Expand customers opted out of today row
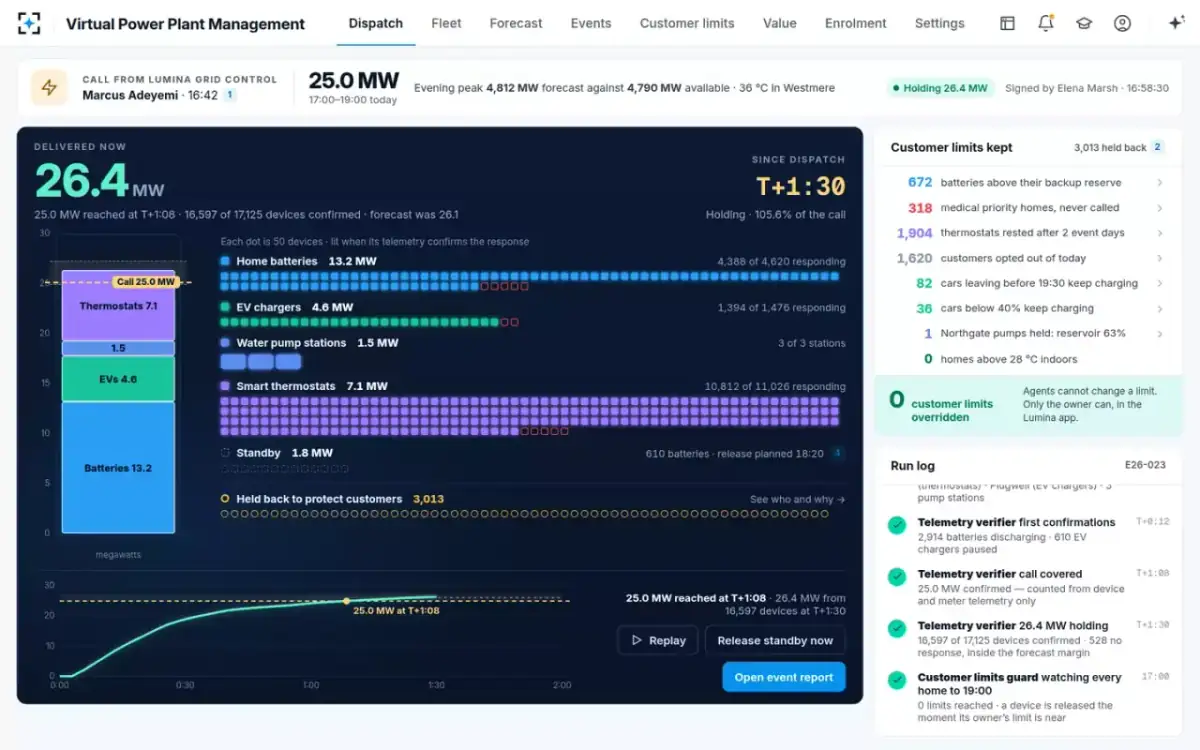Image resolution: width=1200 pixels, height=750 pixels. 1027,258
